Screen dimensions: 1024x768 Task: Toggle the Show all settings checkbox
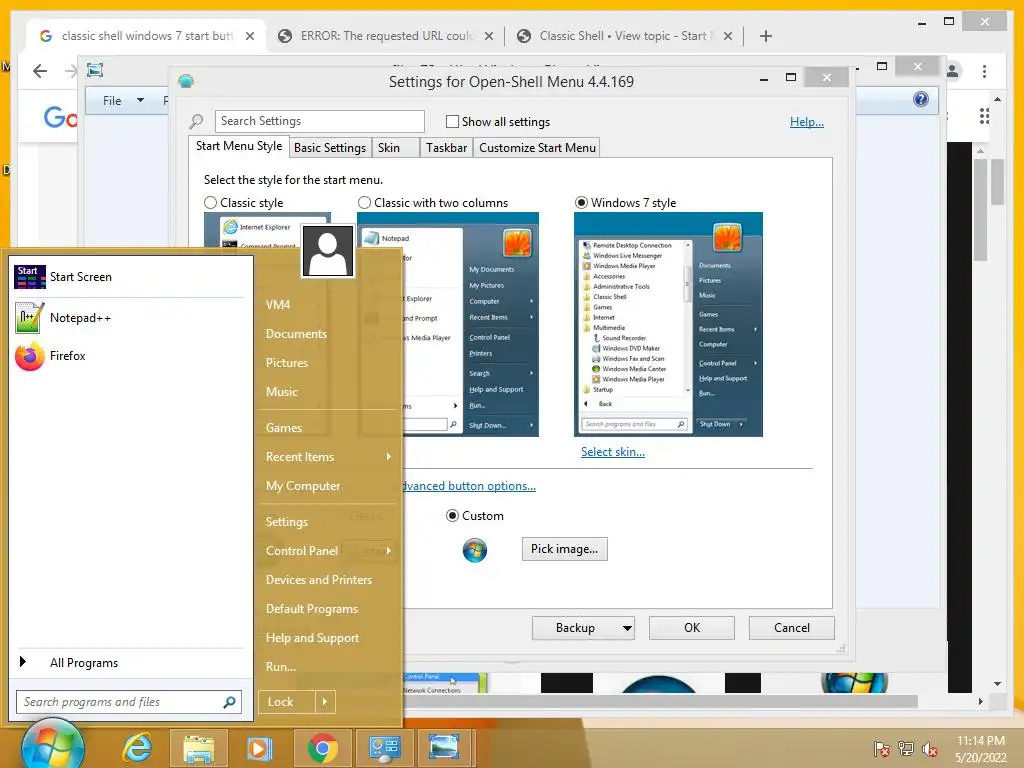[x=452, y=121]
